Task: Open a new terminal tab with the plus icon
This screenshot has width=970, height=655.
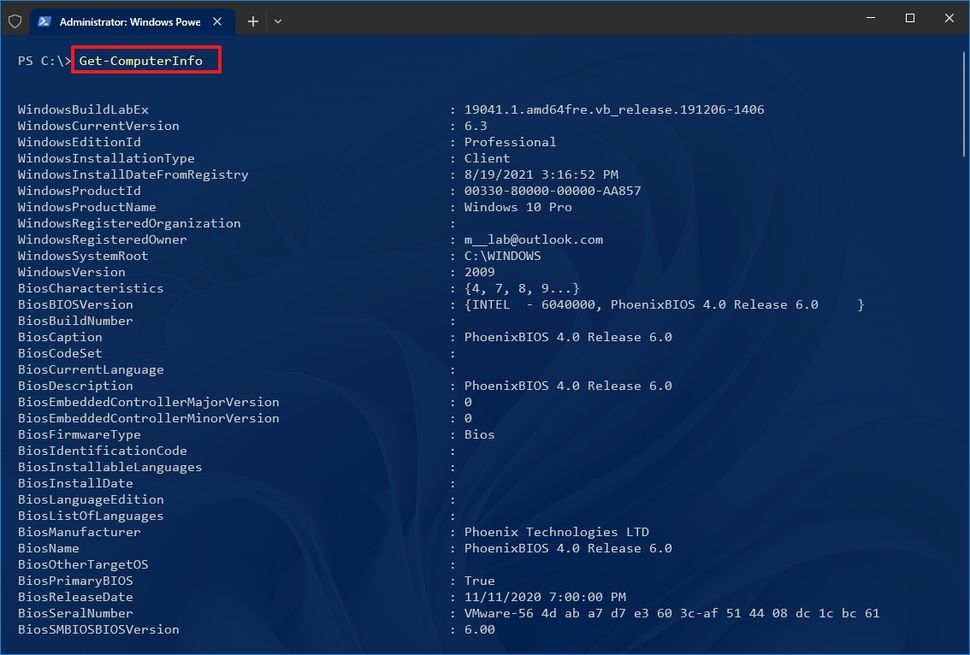Action: [252, 20]
